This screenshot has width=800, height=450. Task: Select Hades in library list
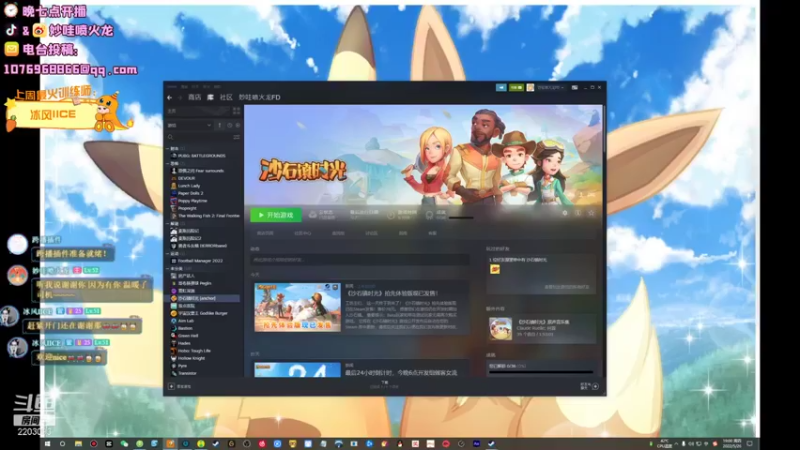point(184,343)
